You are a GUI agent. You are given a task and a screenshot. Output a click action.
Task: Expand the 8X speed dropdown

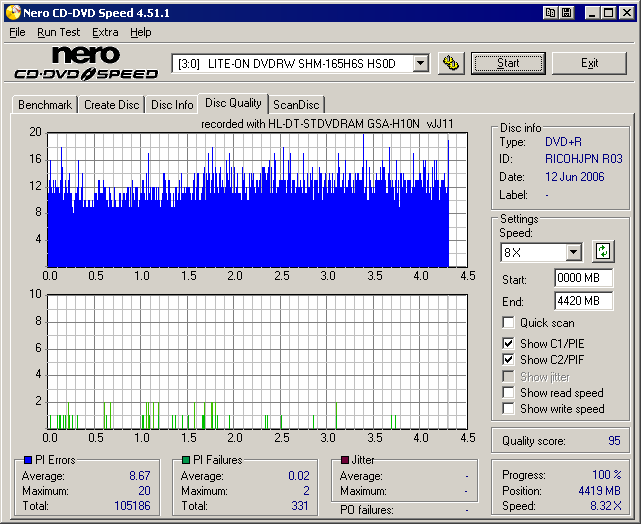573,252
